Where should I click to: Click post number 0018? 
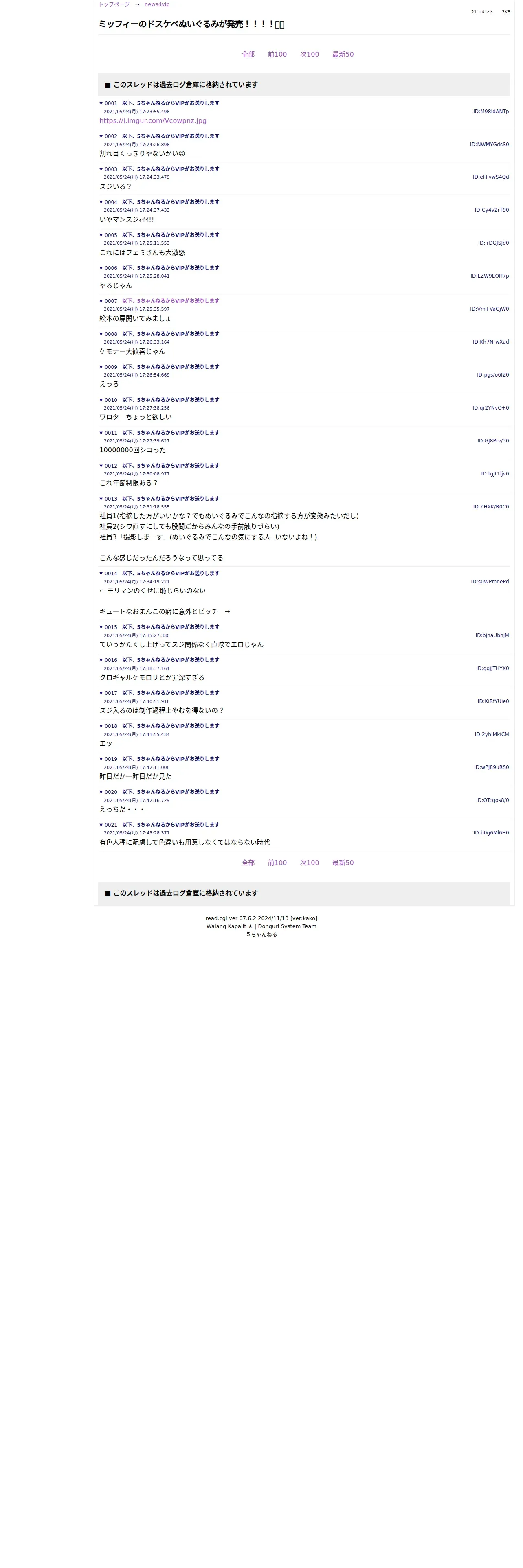[x=111, y=726]
